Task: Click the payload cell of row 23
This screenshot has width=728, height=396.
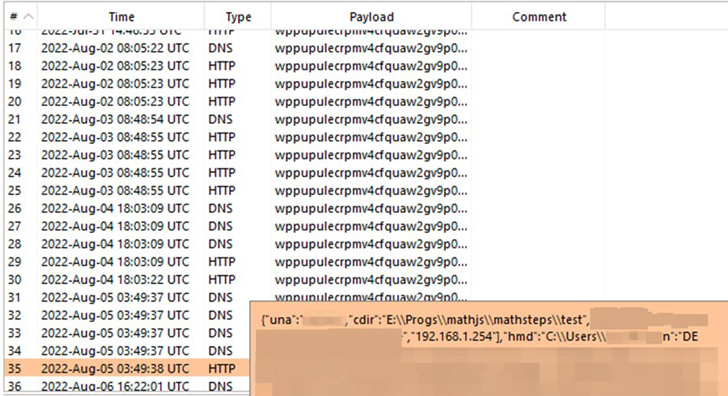Action: tap(371, 155)
